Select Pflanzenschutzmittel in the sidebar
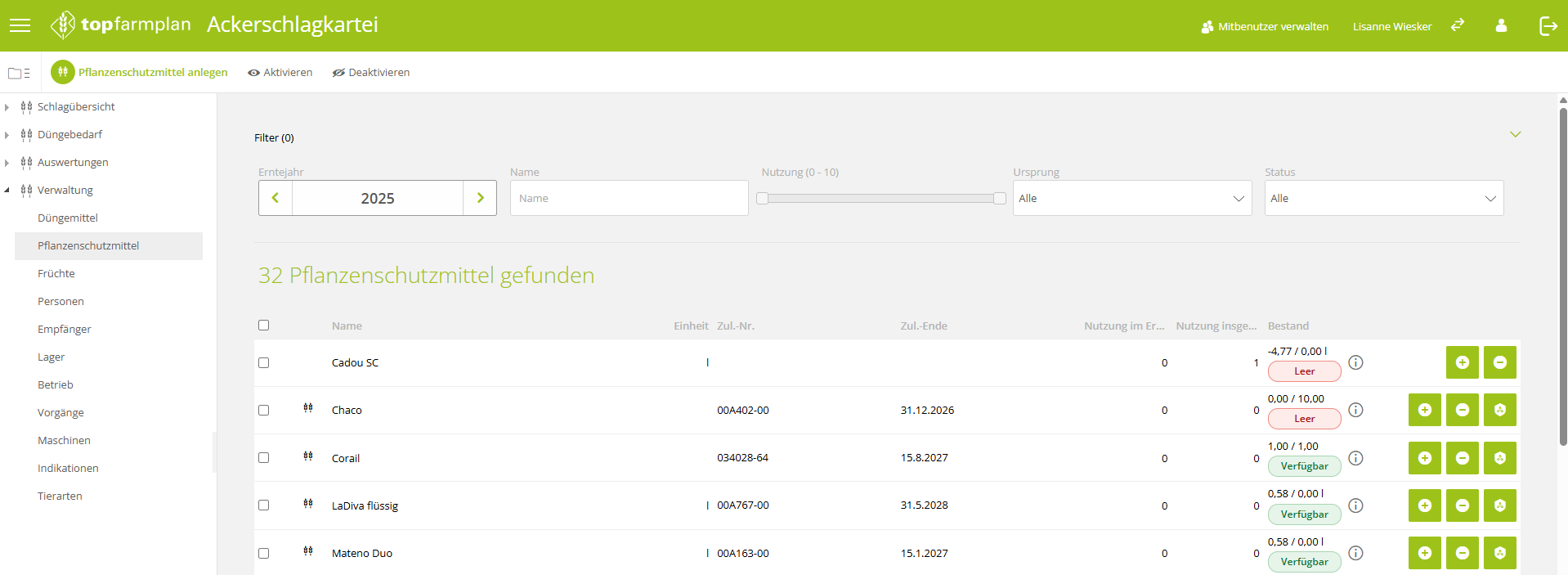Screen dimensions: 1568x575 pos(88,246)
